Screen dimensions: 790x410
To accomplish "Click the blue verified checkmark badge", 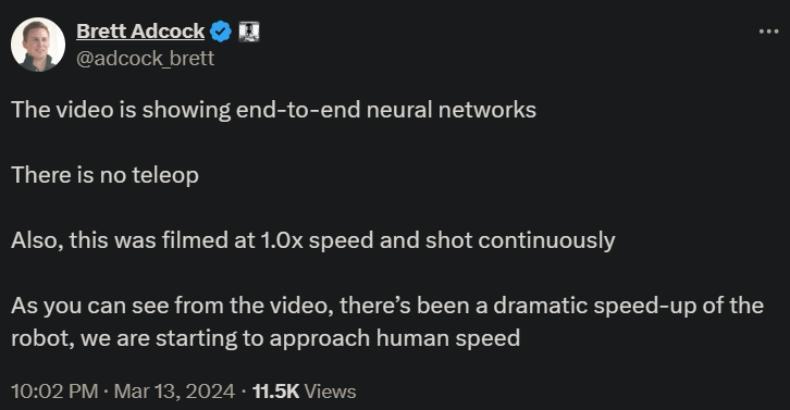I will pyautogui.click(x=221, y=32).
